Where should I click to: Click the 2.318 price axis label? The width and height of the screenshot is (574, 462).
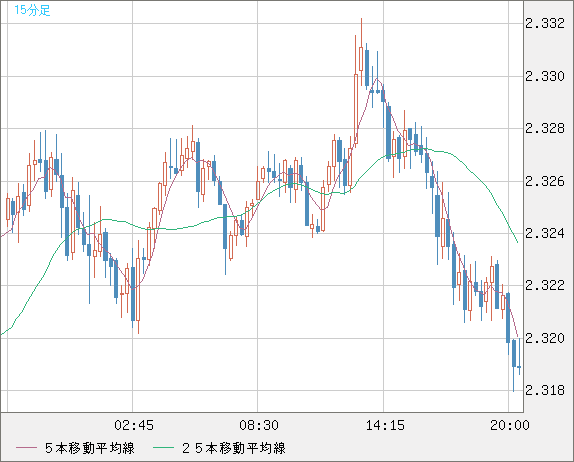tap(545, 390)
